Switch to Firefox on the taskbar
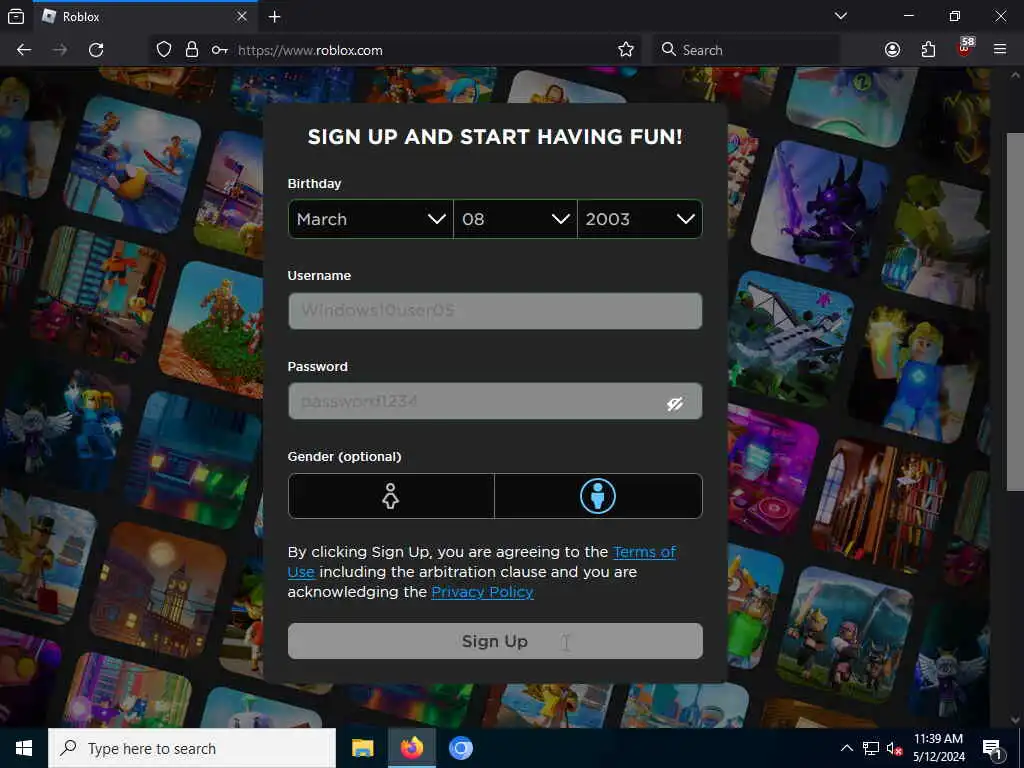Screen dimensions: 1024x768 pos(411,748)
